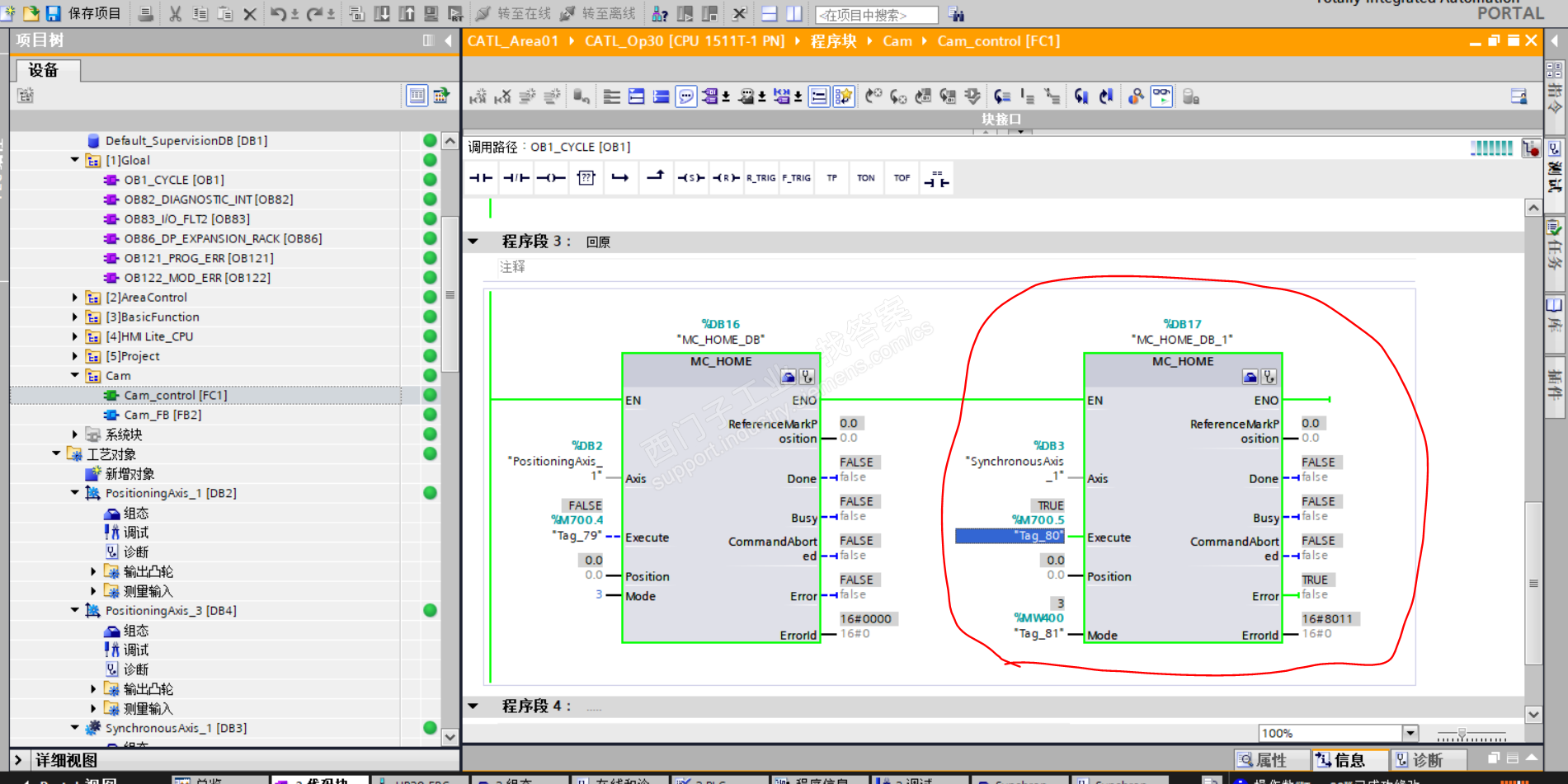Insert an output coil instruction

551,178
